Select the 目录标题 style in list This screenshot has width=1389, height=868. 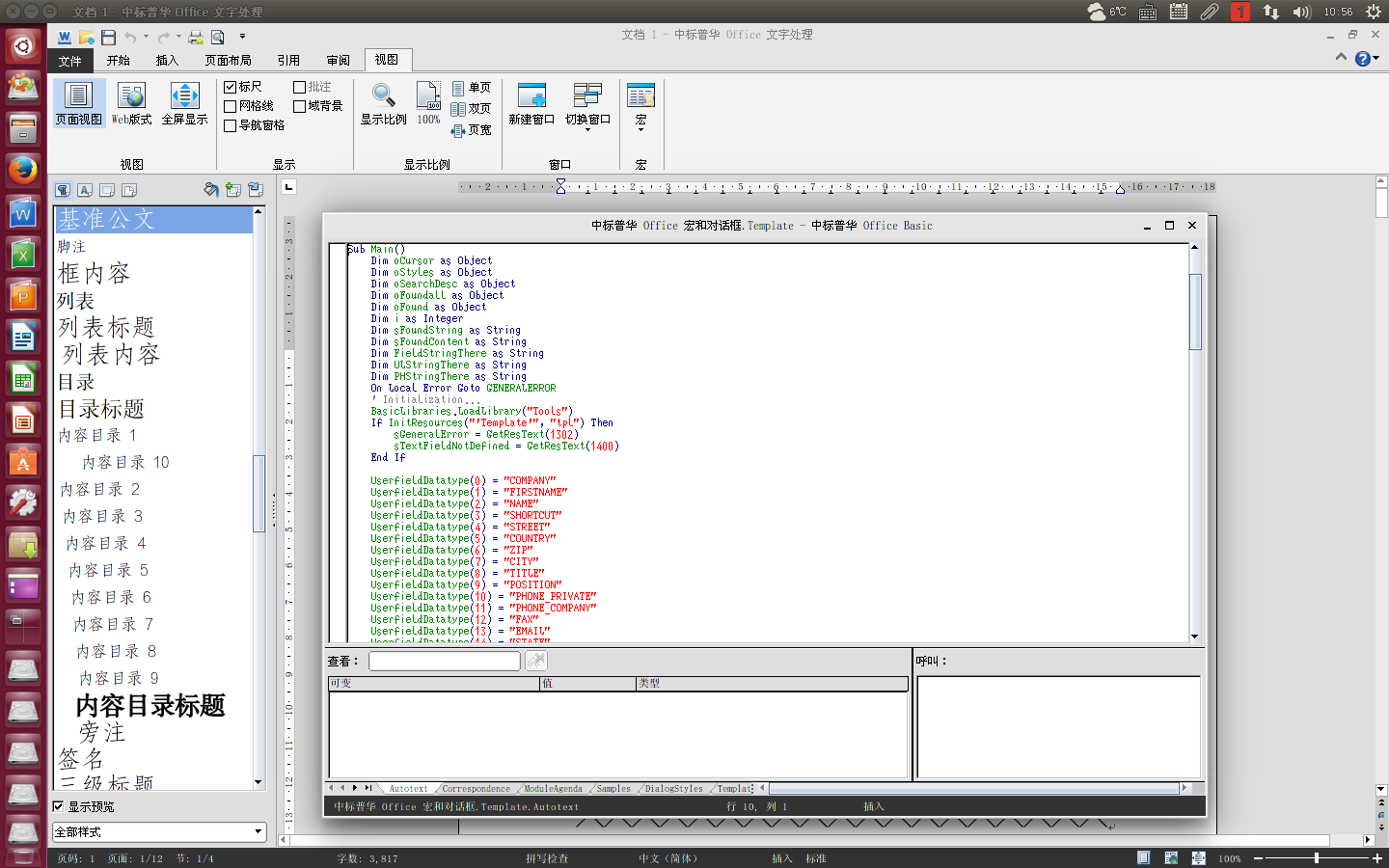tap(101, 409)
